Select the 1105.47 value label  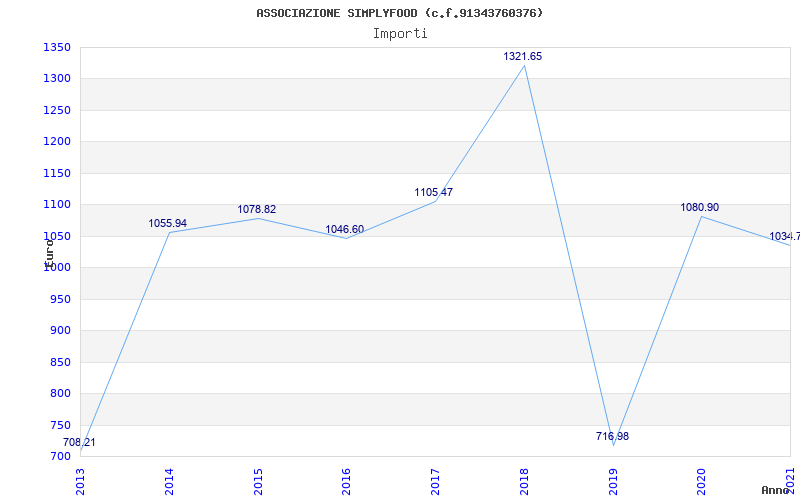pyautogui.click(x=434, y=193)
